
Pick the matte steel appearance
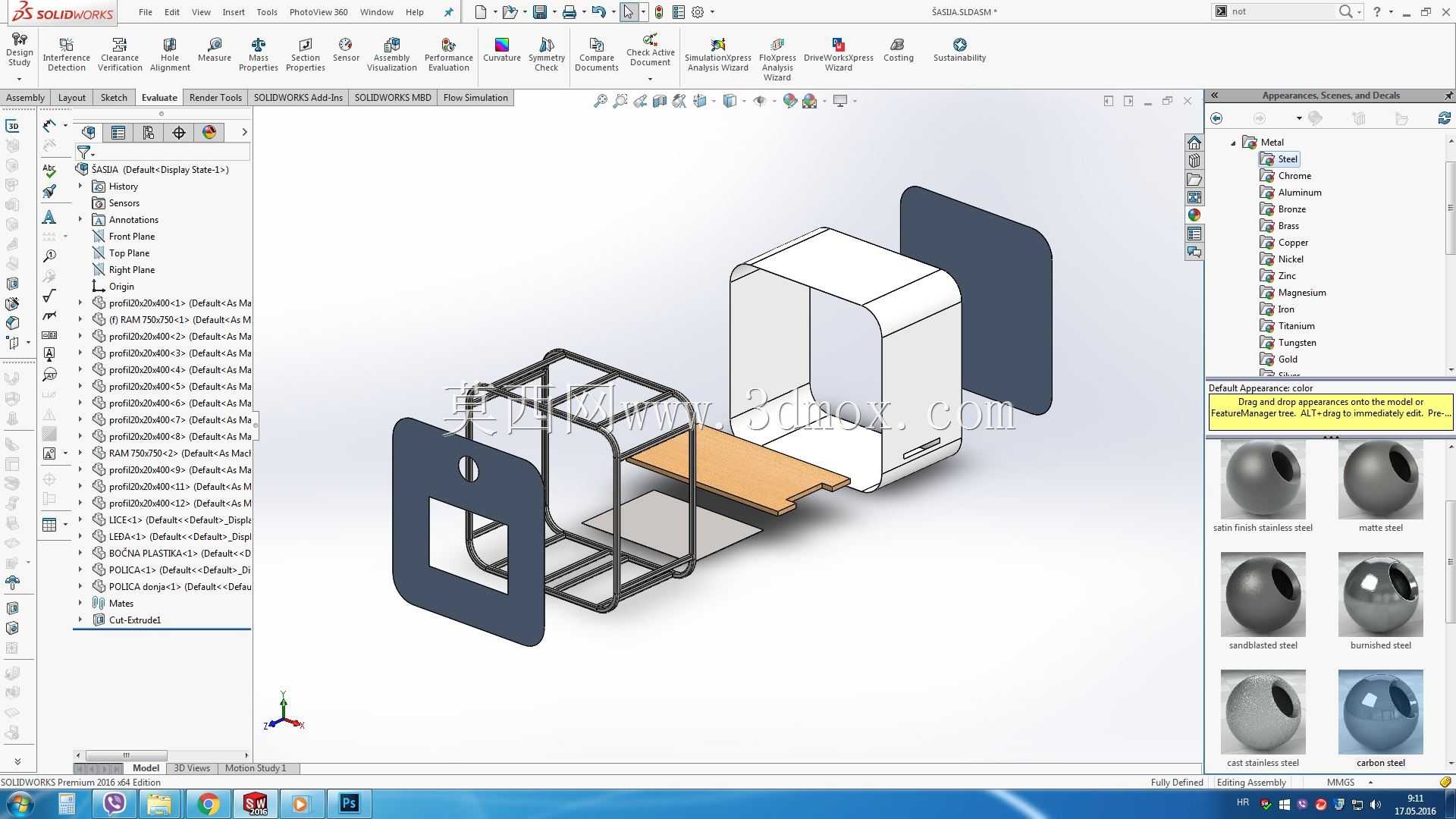(1380, 486)
